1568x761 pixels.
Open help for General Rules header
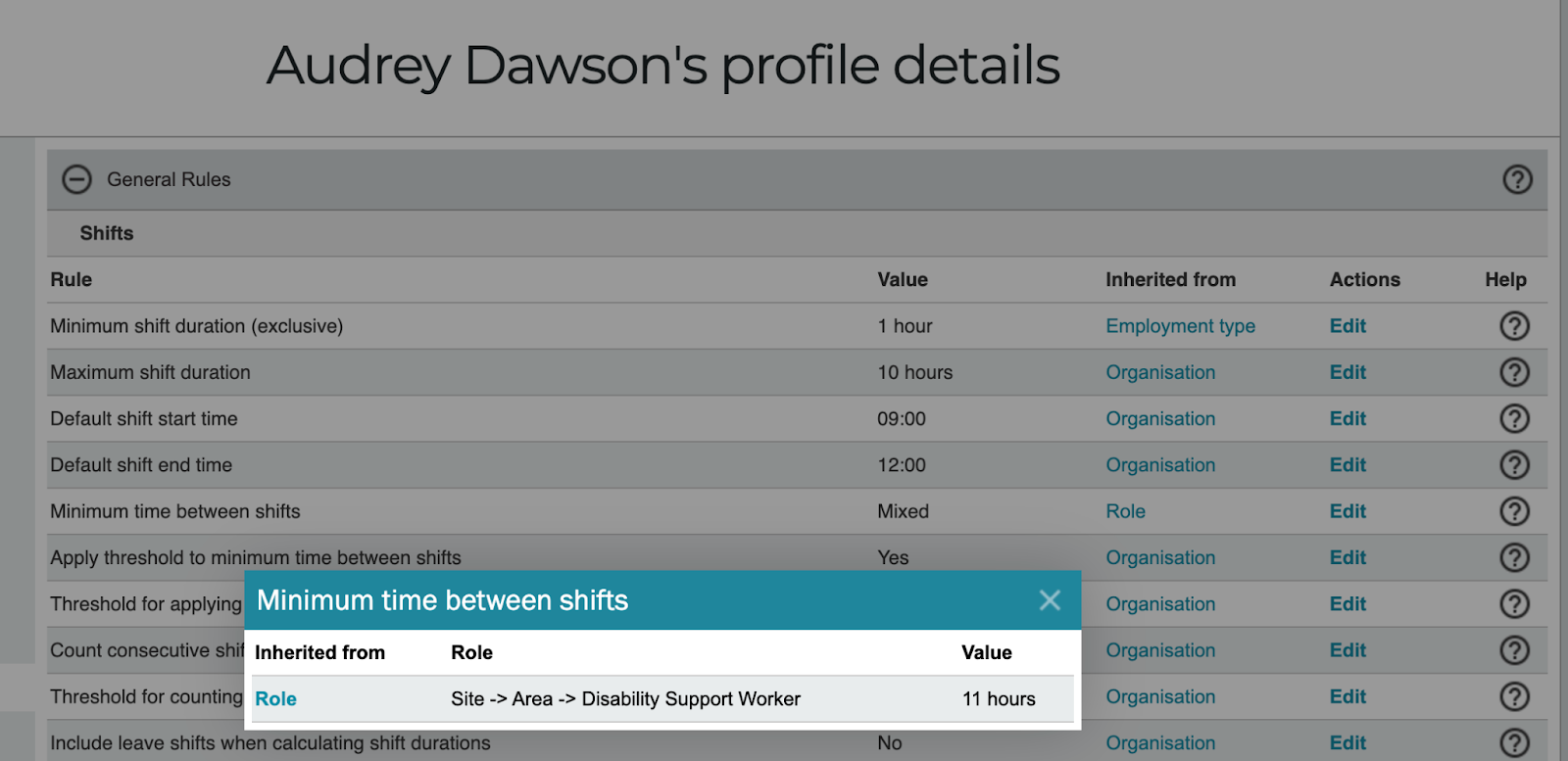[x=1517, y=179]
